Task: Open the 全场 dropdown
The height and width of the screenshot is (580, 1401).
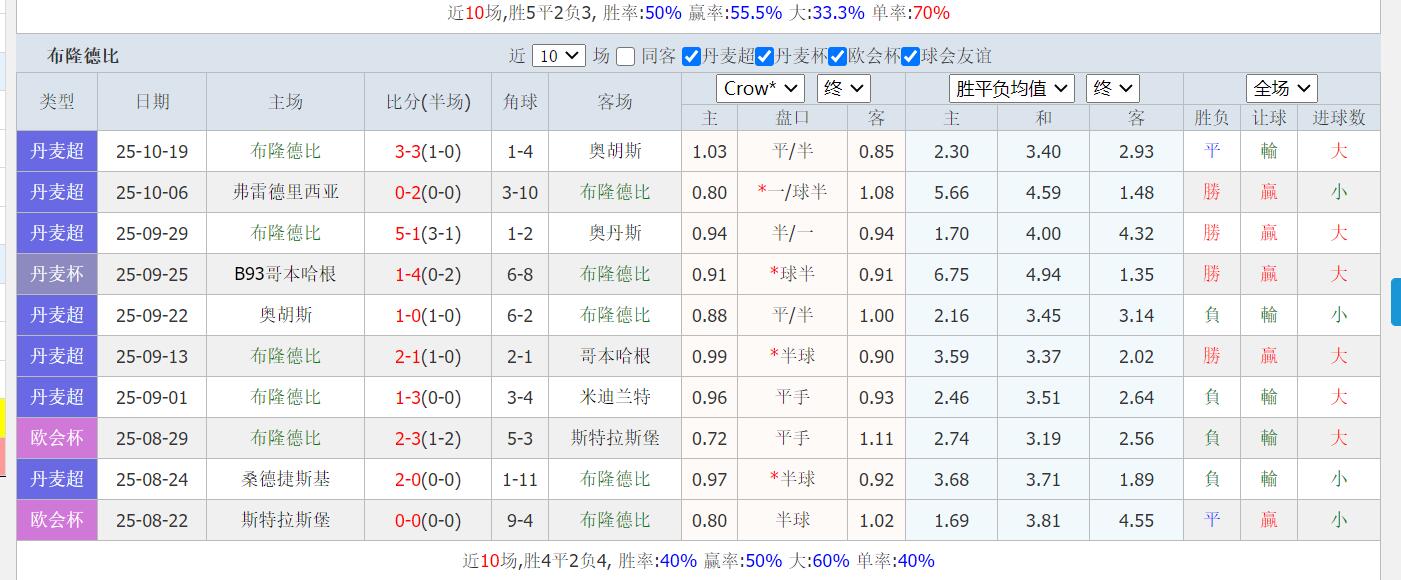Action: coord(1283,88)
